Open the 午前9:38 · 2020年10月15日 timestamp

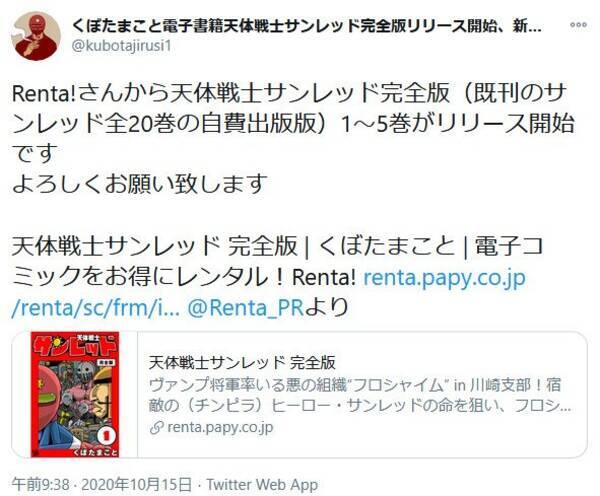click(x=102, y=485)
